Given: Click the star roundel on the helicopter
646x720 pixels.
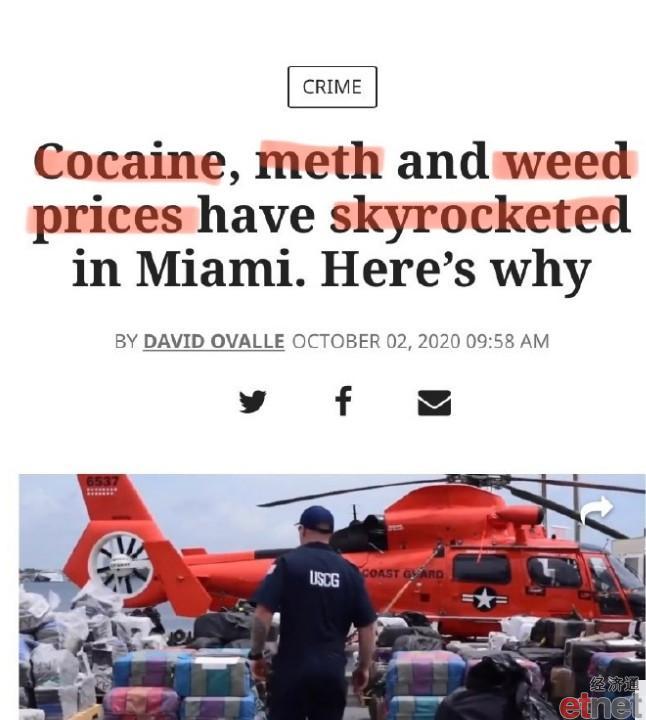Looking at the screenshot, I should [x=484, y=599].
